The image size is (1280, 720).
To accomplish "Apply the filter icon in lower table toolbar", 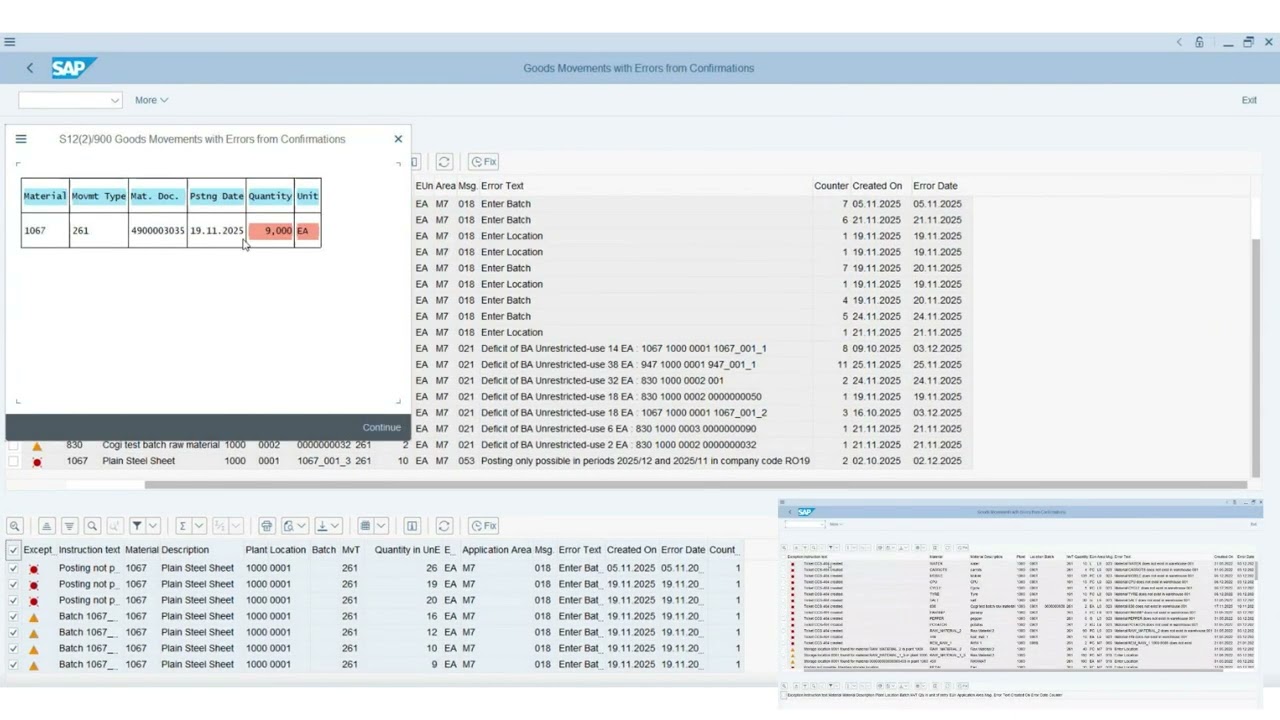I will click(138, 526).
